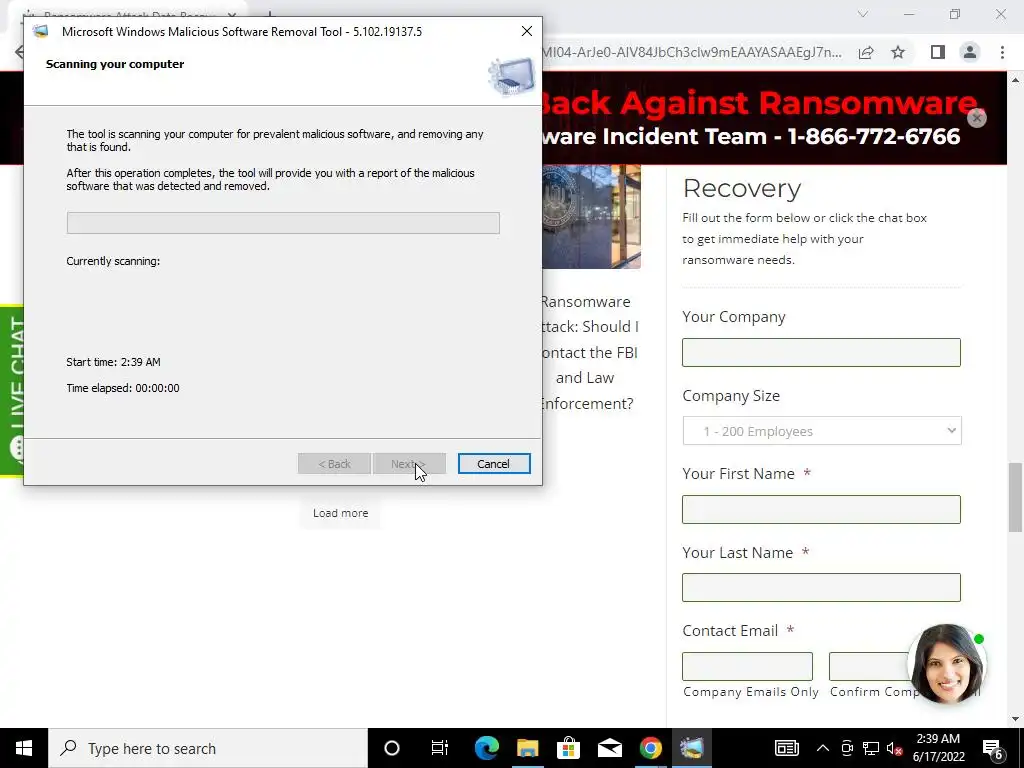The image size is (1024, 768).
Task: Open Mail app from taskbar
Action: pos(609,748)
